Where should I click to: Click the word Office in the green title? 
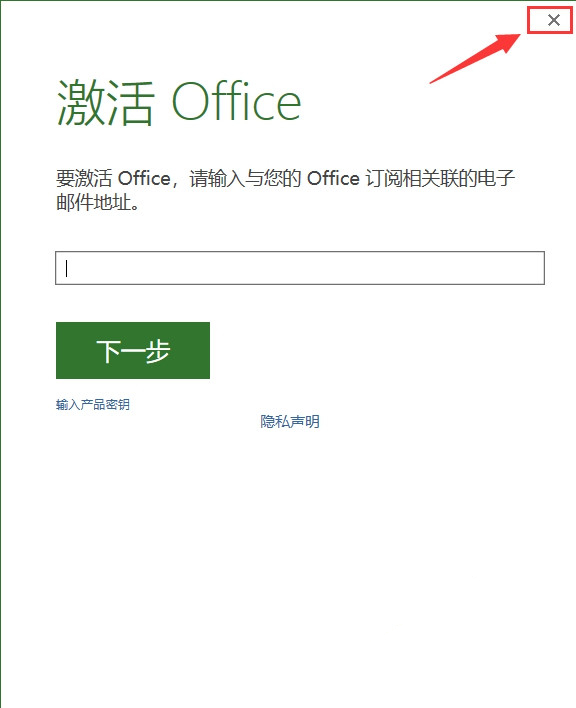(236, 101)
